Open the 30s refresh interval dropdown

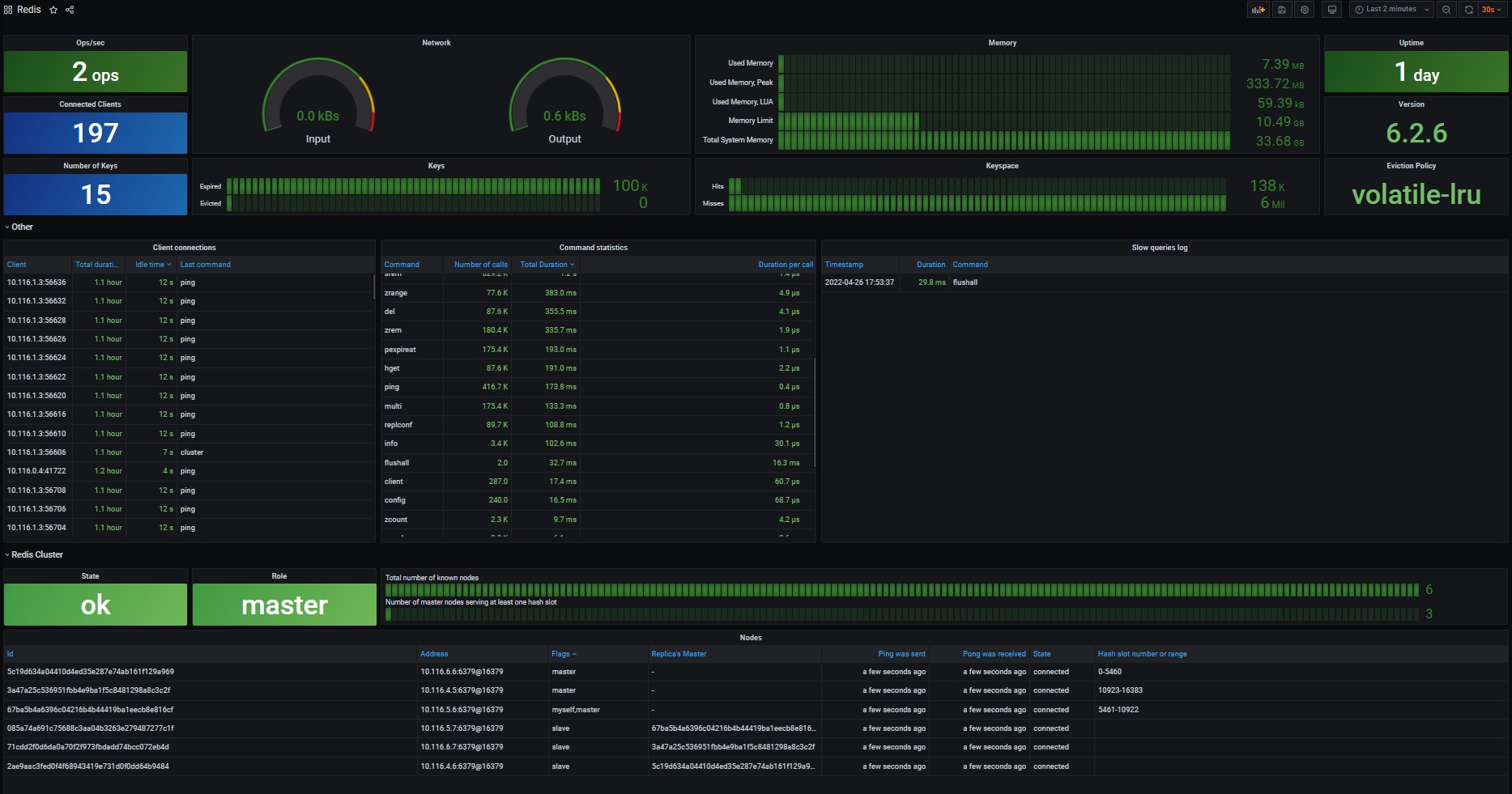point(1492,10)
